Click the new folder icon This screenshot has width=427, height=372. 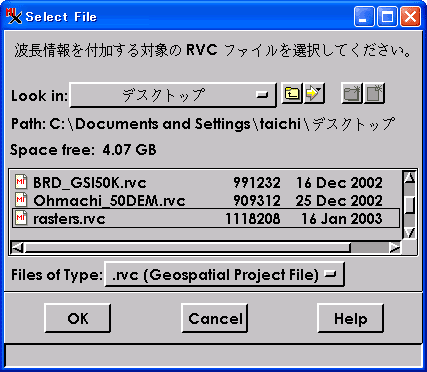(x=352, y=94)
